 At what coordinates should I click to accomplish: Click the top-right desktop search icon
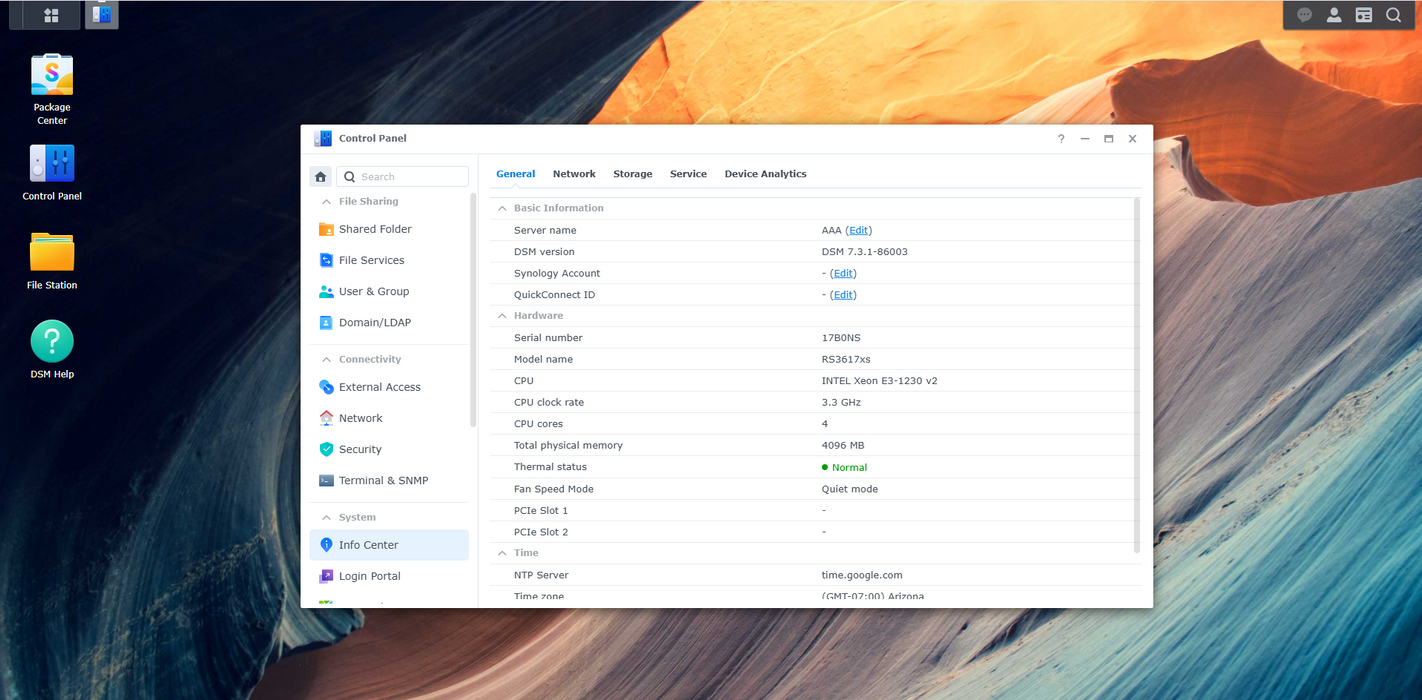click(x=1393, y=15)
